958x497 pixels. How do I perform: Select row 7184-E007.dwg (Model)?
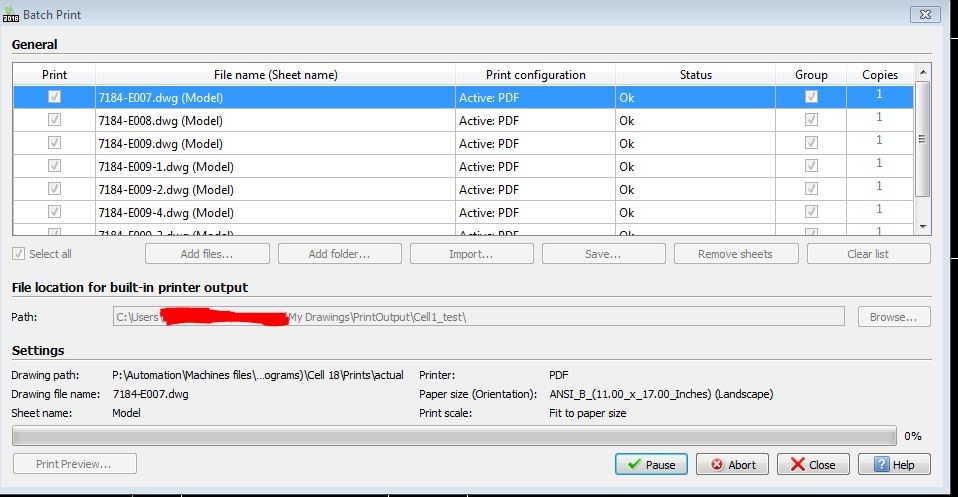tap(463, 97)
